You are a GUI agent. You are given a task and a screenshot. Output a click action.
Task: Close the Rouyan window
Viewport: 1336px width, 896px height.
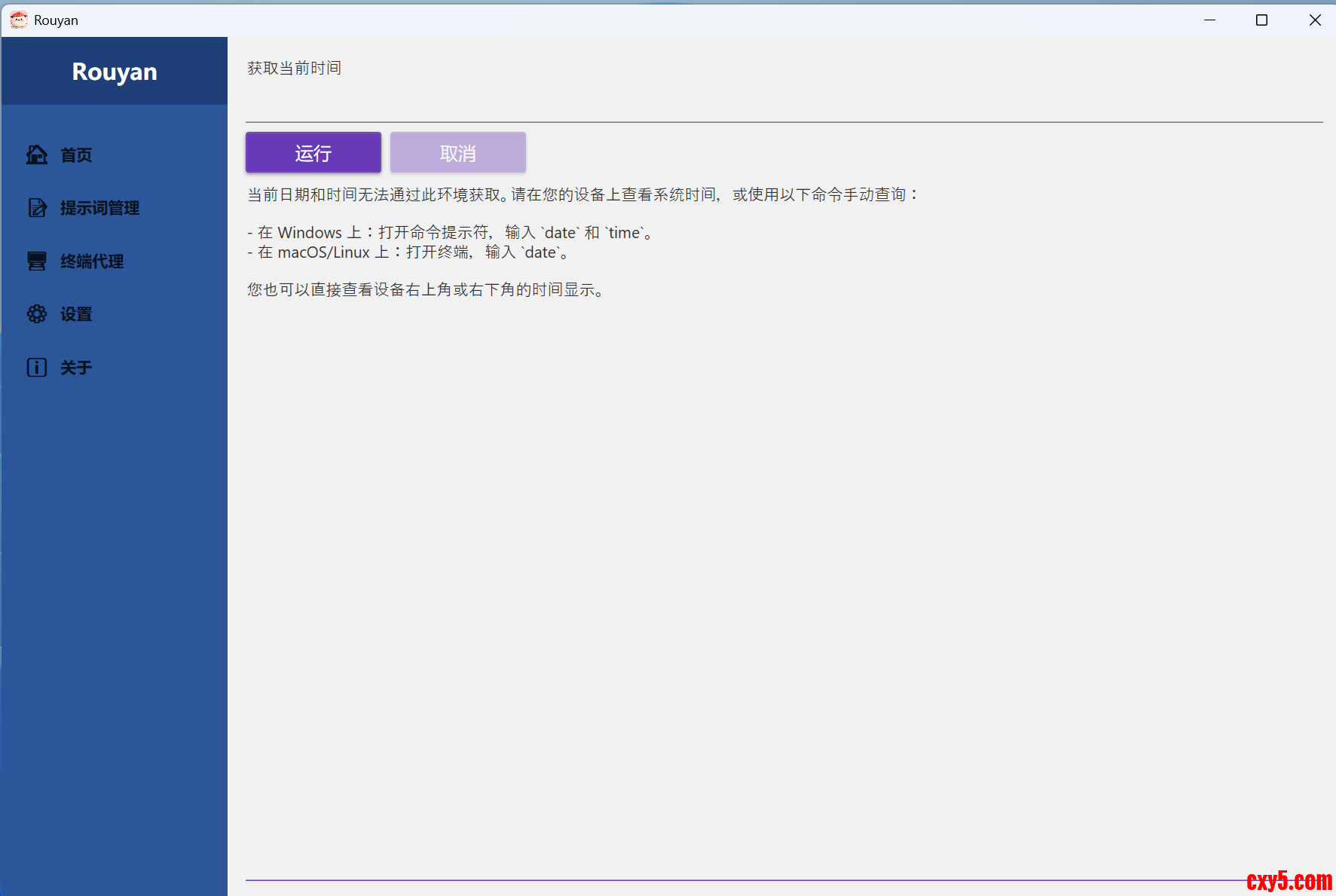(1314, 20)
